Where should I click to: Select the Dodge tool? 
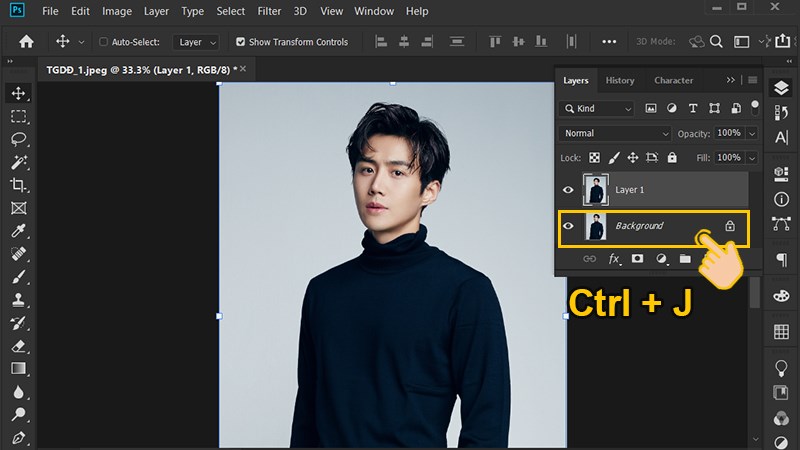point(18,414)
